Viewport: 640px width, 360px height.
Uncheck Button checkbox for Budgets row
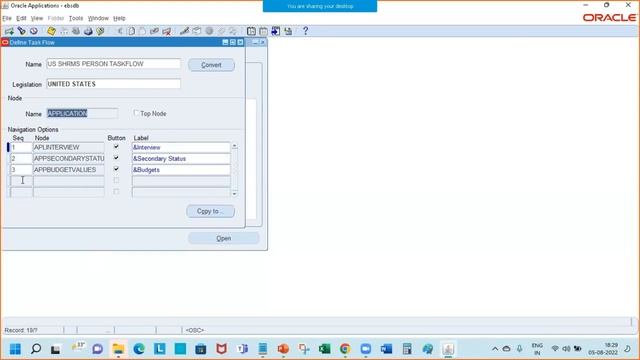tap(116, 169)
